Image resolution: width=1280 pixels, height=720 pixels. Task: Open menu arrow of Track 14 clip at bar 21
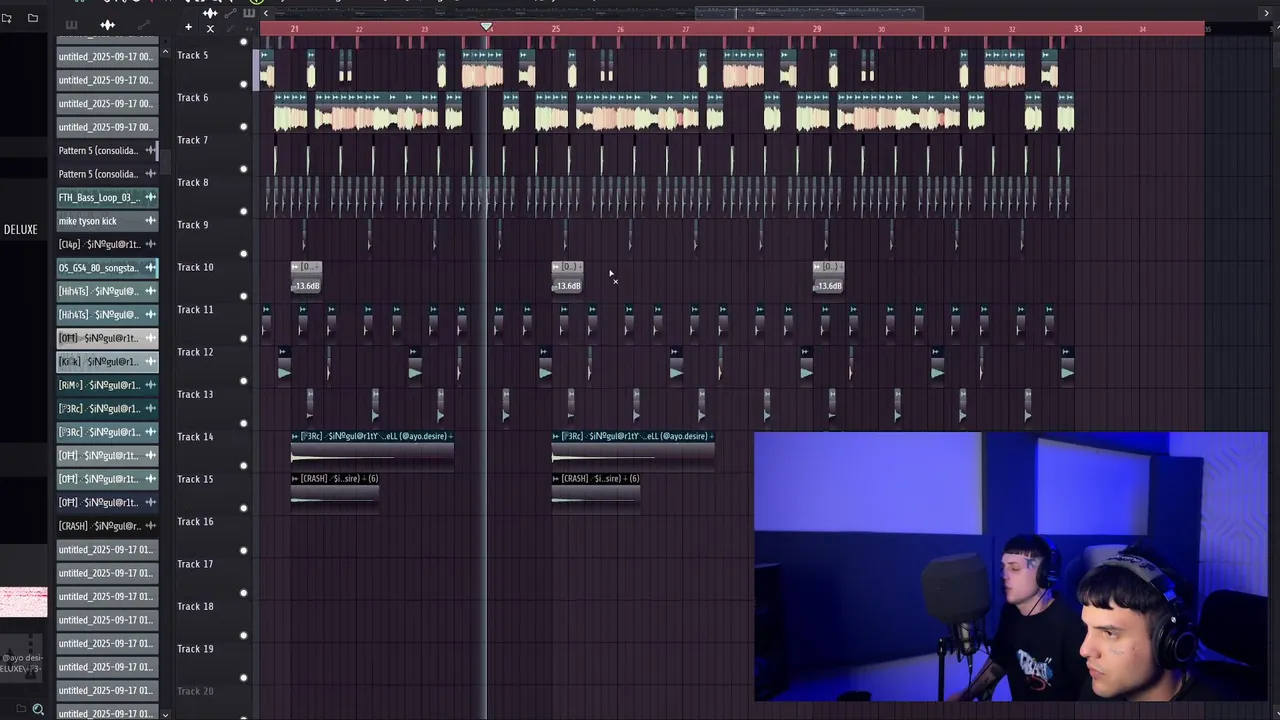[x=295, y=436]
